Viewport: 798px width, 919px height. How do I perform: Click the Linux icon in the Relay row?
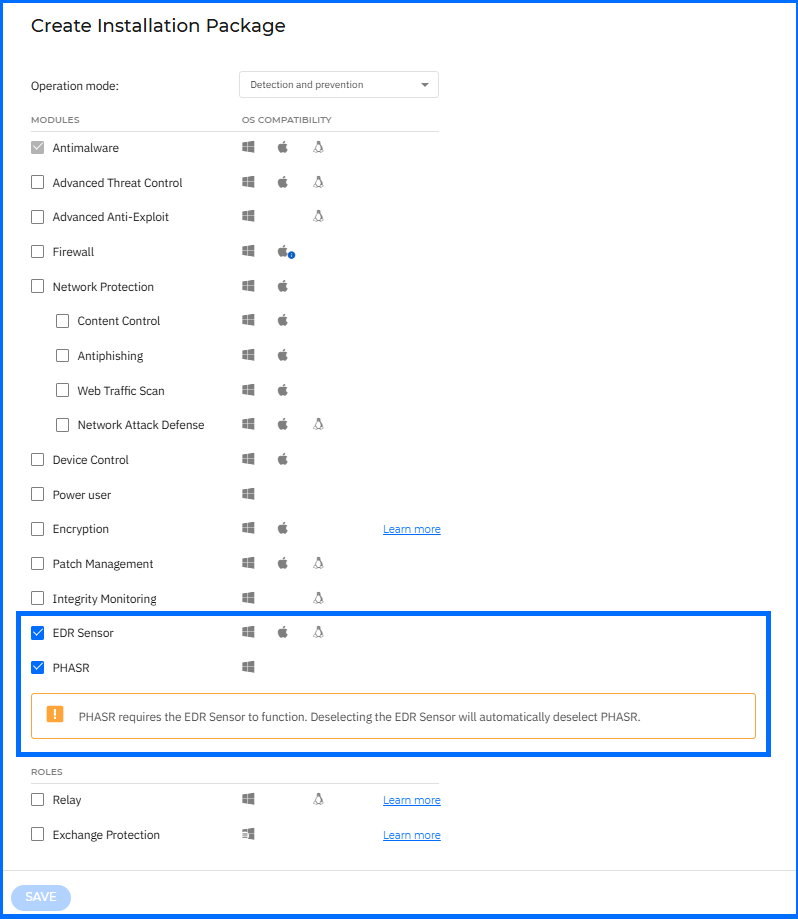click(x=318, y=800)
